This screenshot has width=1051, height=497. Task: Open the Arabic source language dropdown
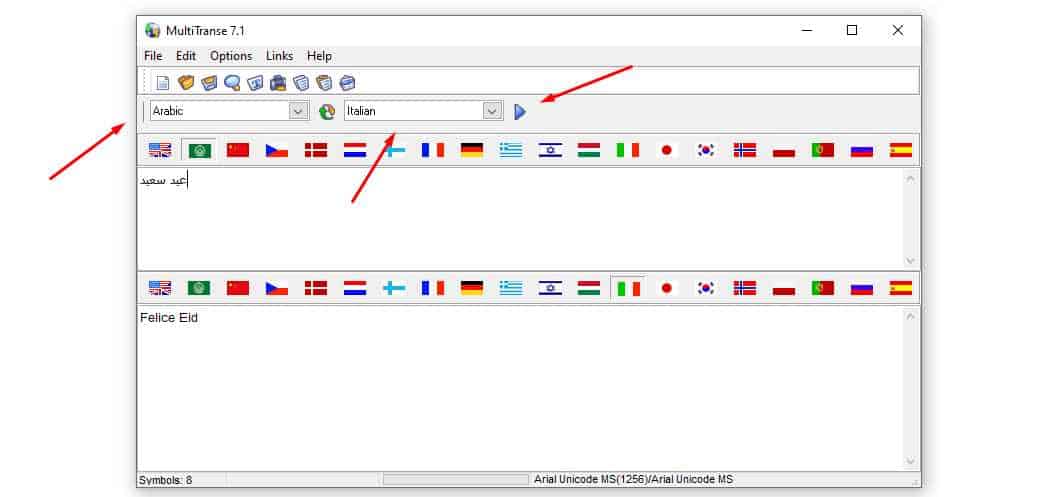point(299,111)
